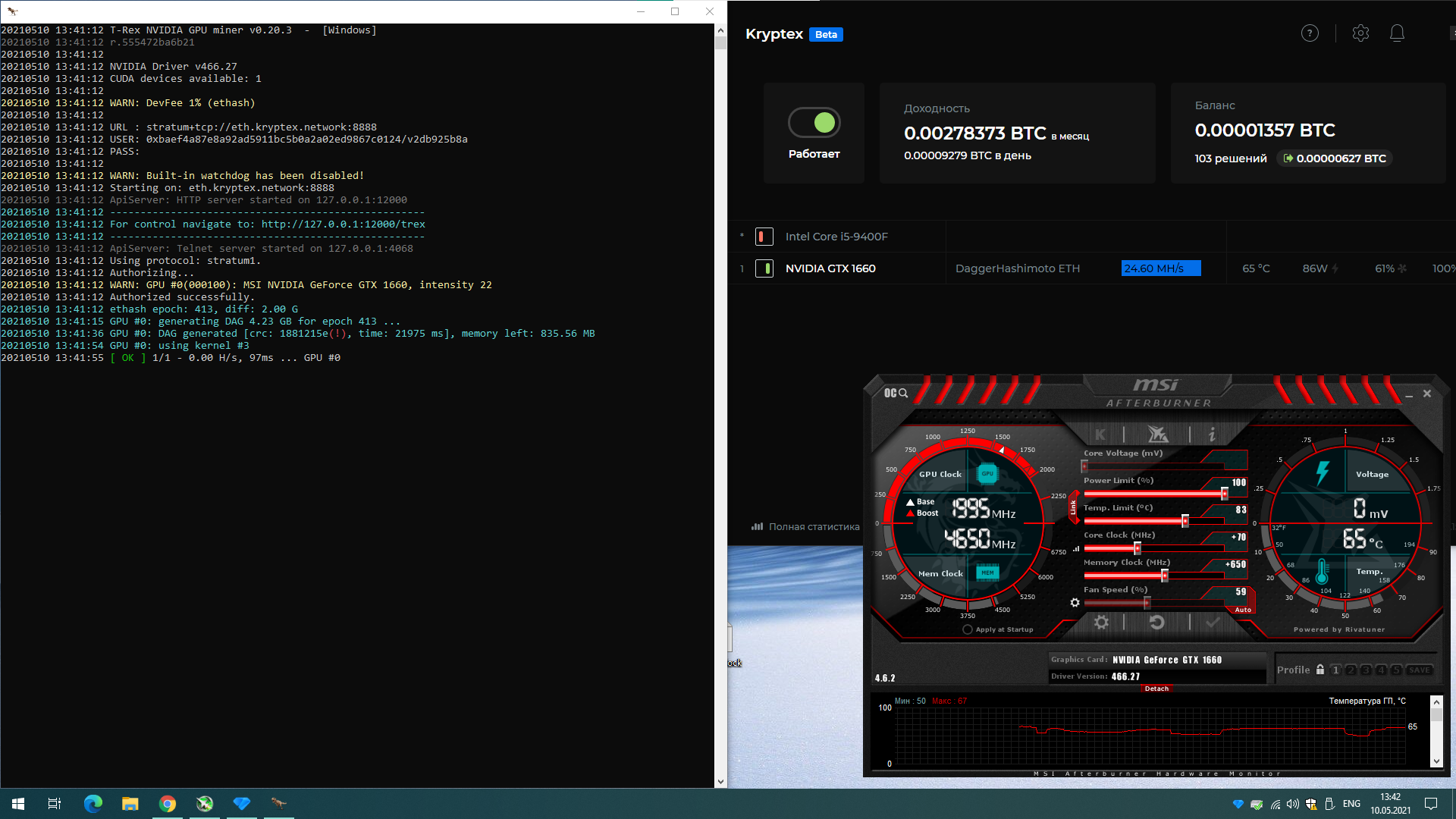Adjust the Fan Speed slider handle
The height and width of the screenshot is (819, 1456).
coord(1147,603)
